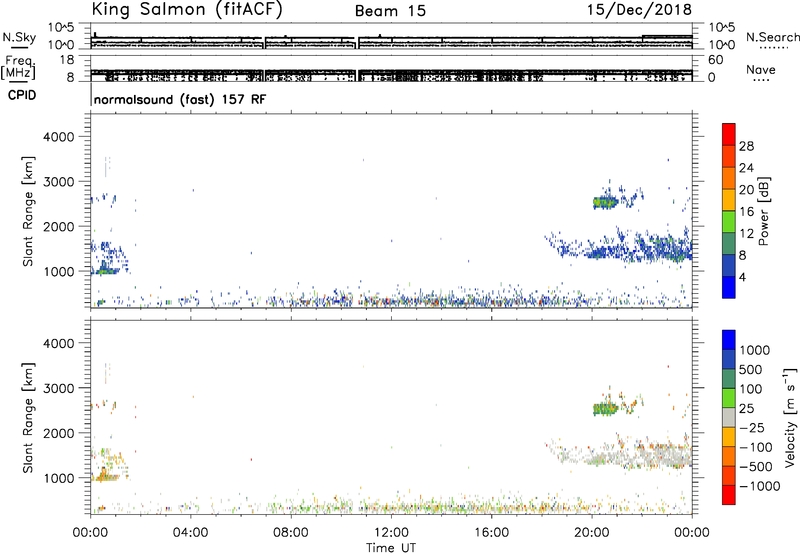Click the CPID row label

pos(22,95)
